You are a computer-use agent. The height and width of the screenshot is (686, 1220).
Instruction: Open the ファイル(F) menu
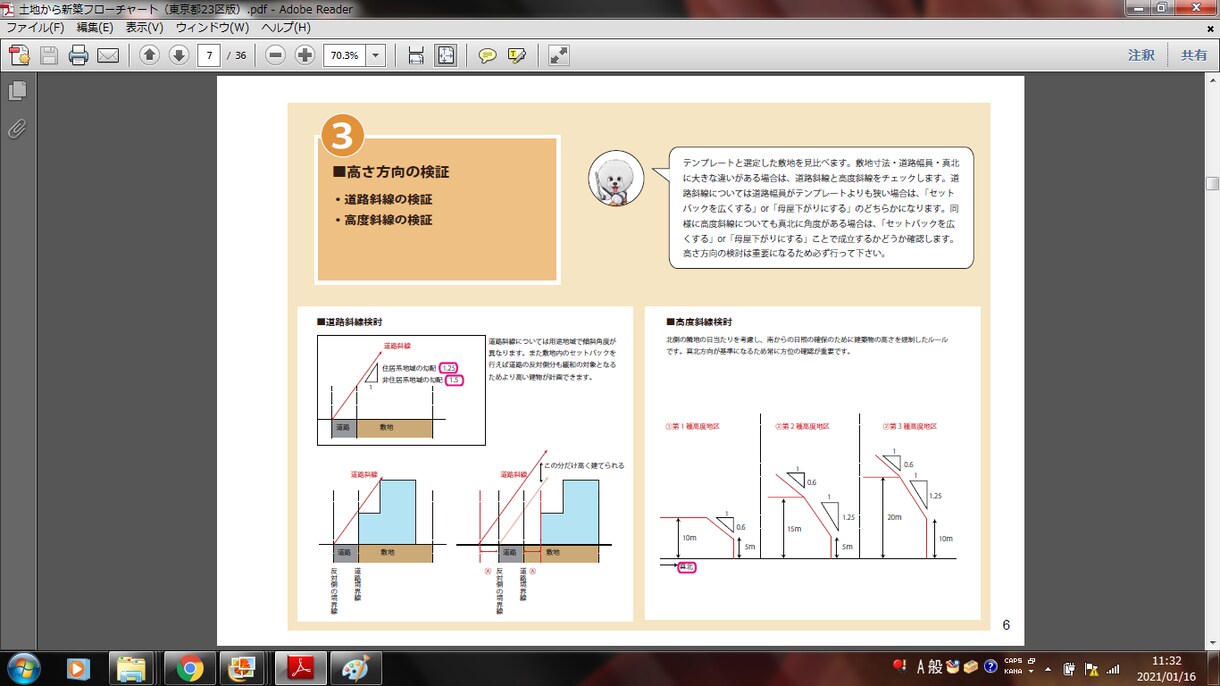pos(35,27)
